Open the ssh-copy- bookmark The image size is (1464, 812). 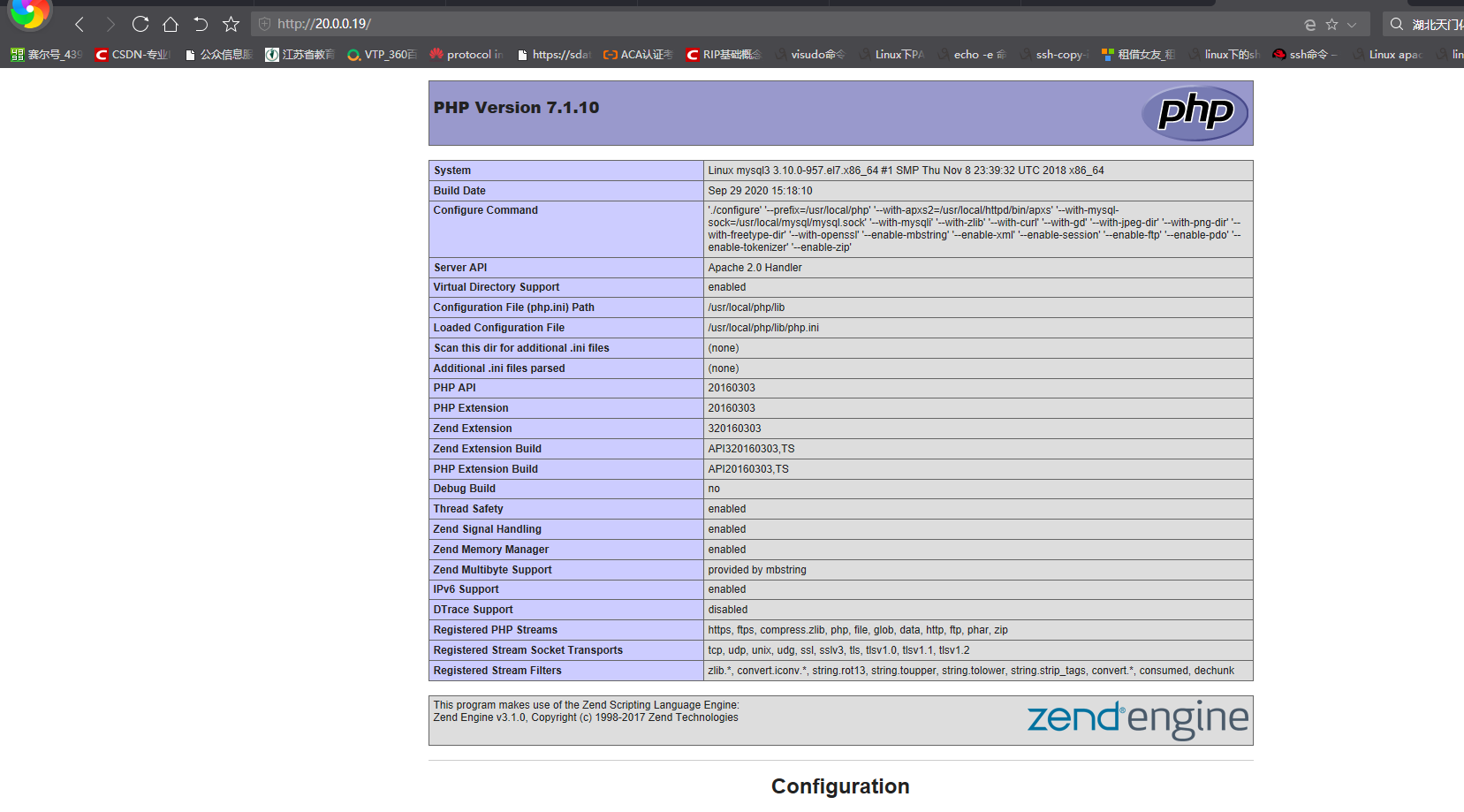[1054, 55]
